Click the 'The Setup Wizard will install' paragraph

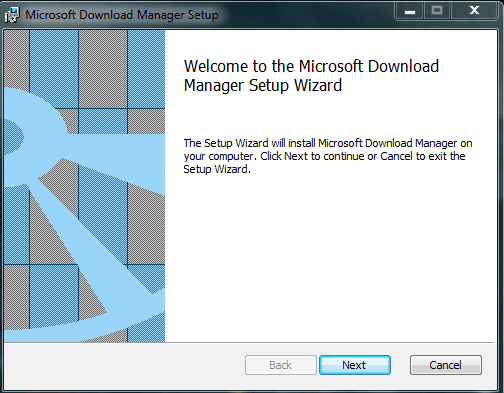[x=328, y=156]
